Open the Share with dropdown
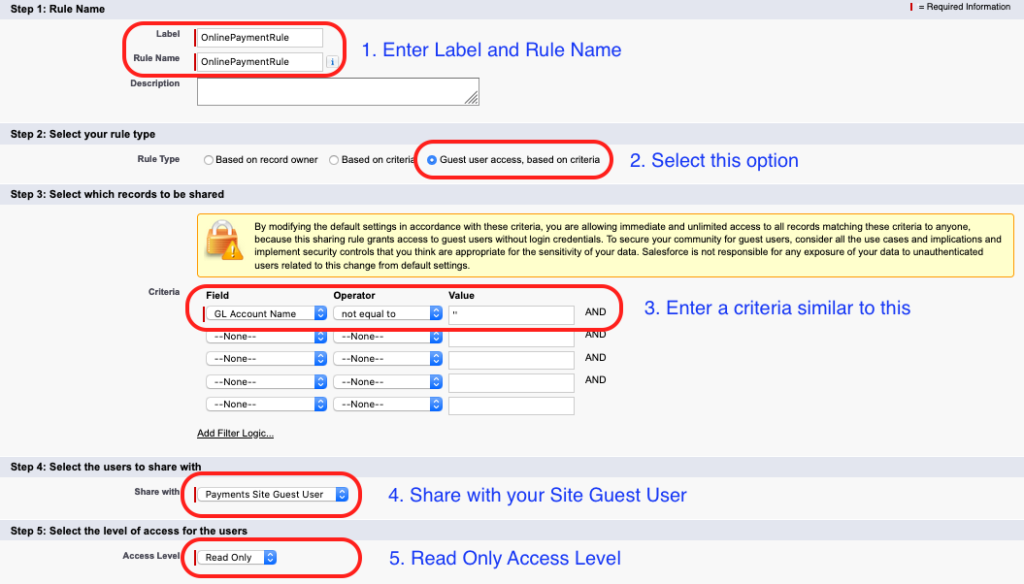 pos(343,494)
